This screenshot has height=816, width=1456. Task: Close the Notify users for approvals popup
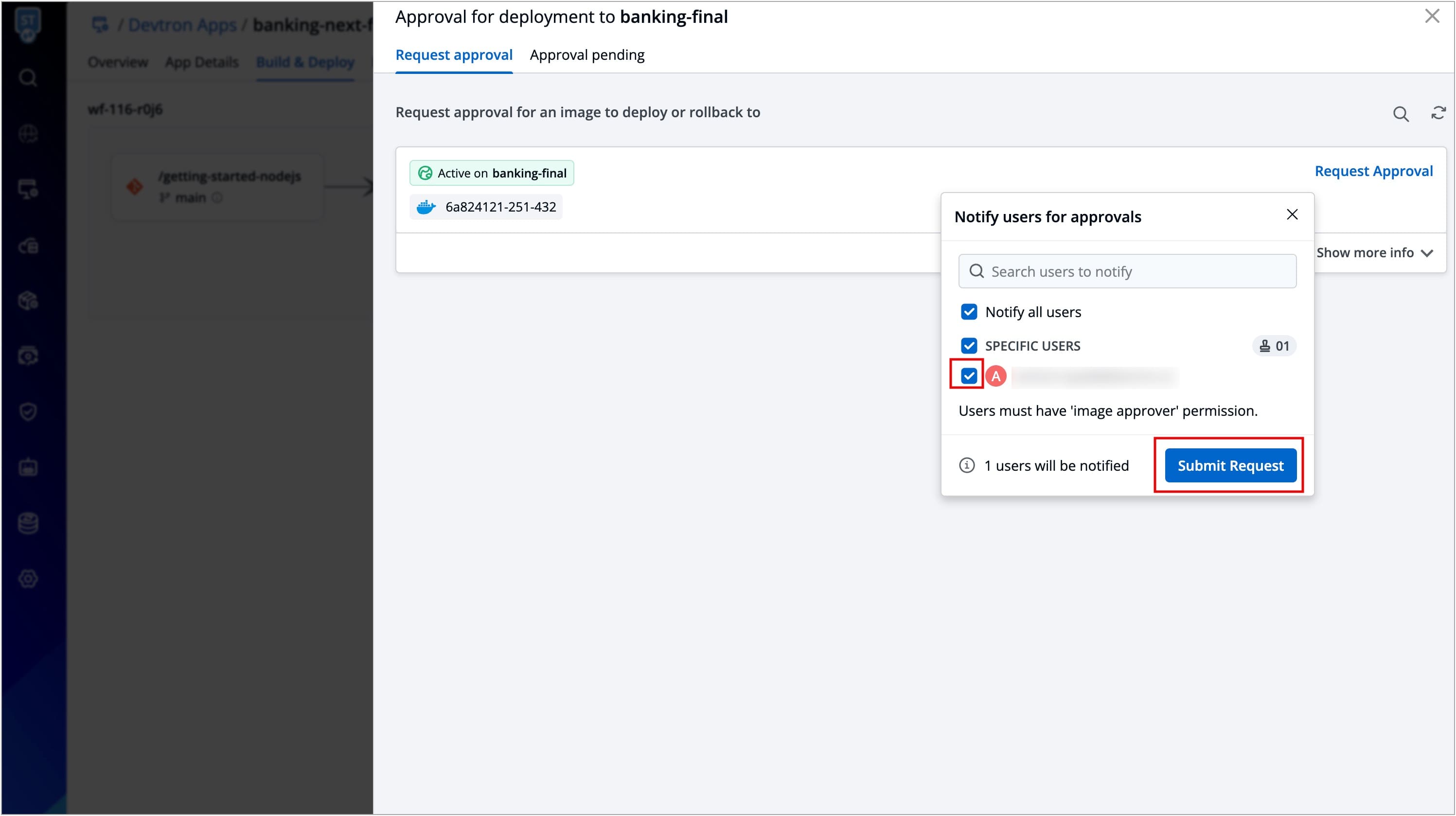click(1292, 215)
